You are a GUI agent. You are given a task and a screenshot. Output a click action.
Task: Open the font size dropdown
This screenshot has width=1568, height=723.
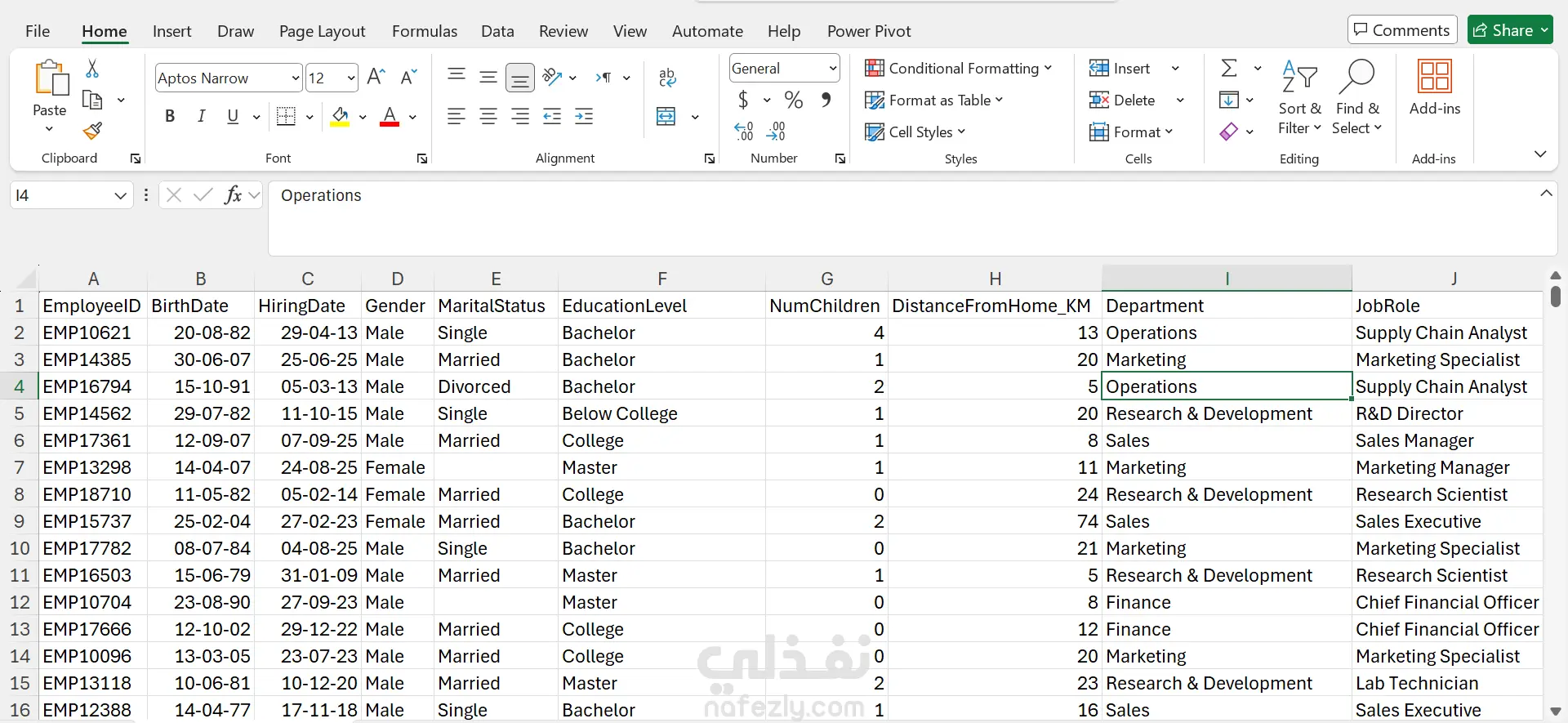pyautogui.click(x=351, y=78)
